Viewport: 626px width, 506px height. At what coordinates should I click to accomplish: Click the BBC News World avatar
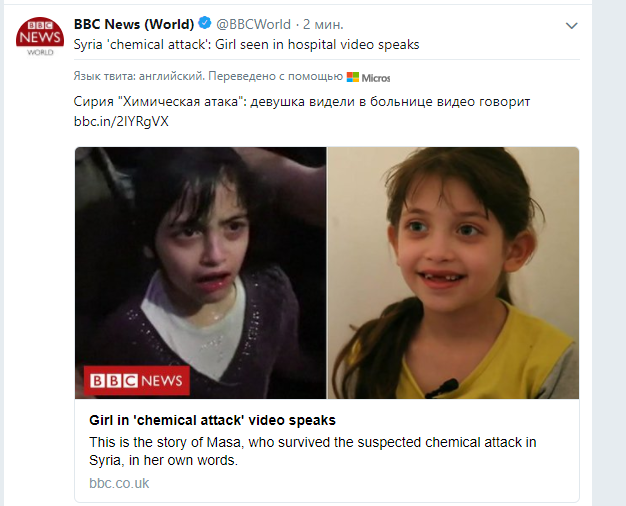click(x=40, y=37)
